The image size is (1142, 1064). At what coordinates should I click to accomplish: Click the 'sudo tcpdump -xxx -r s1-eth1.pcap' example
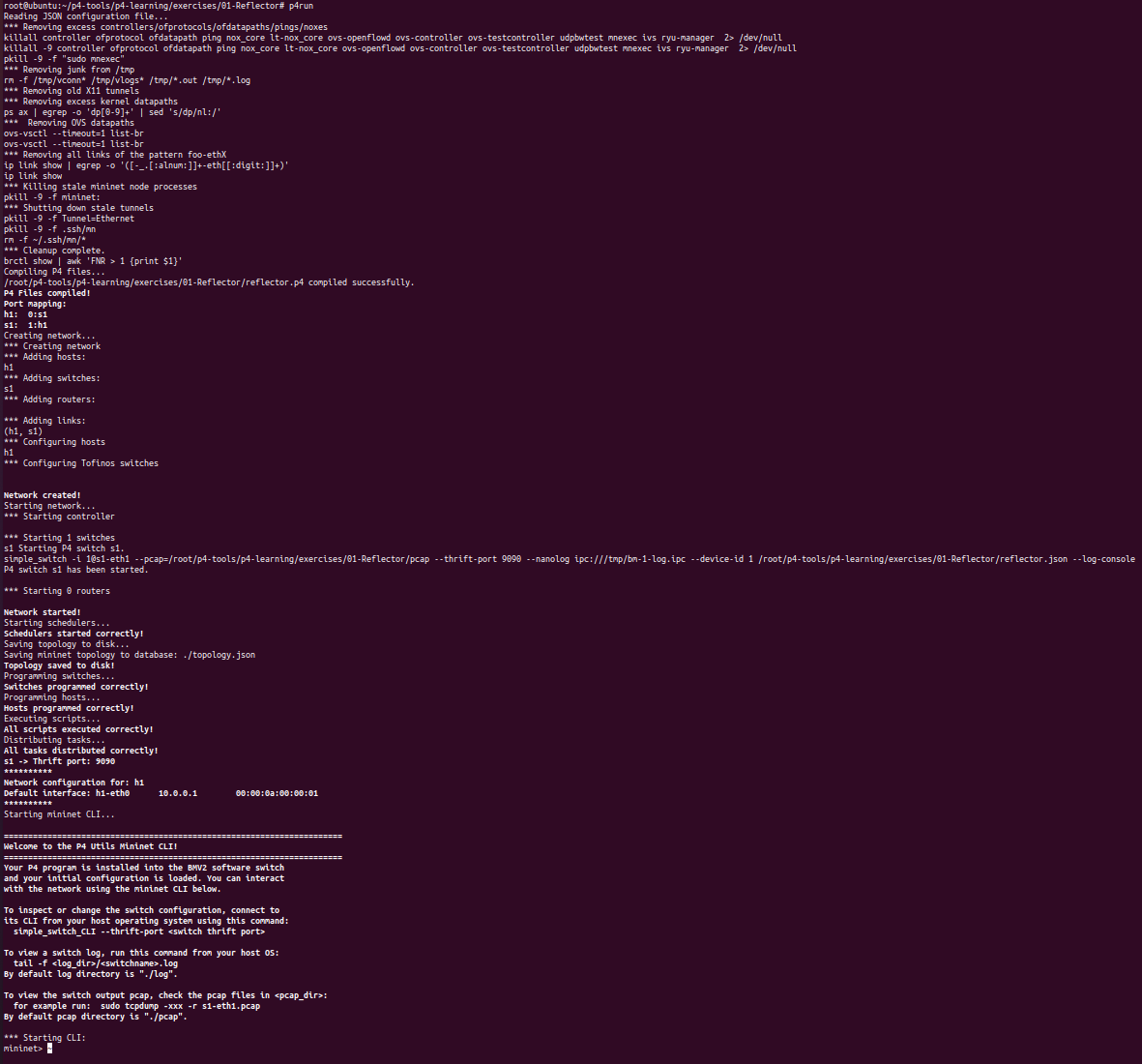click(x=181, y=1006)
